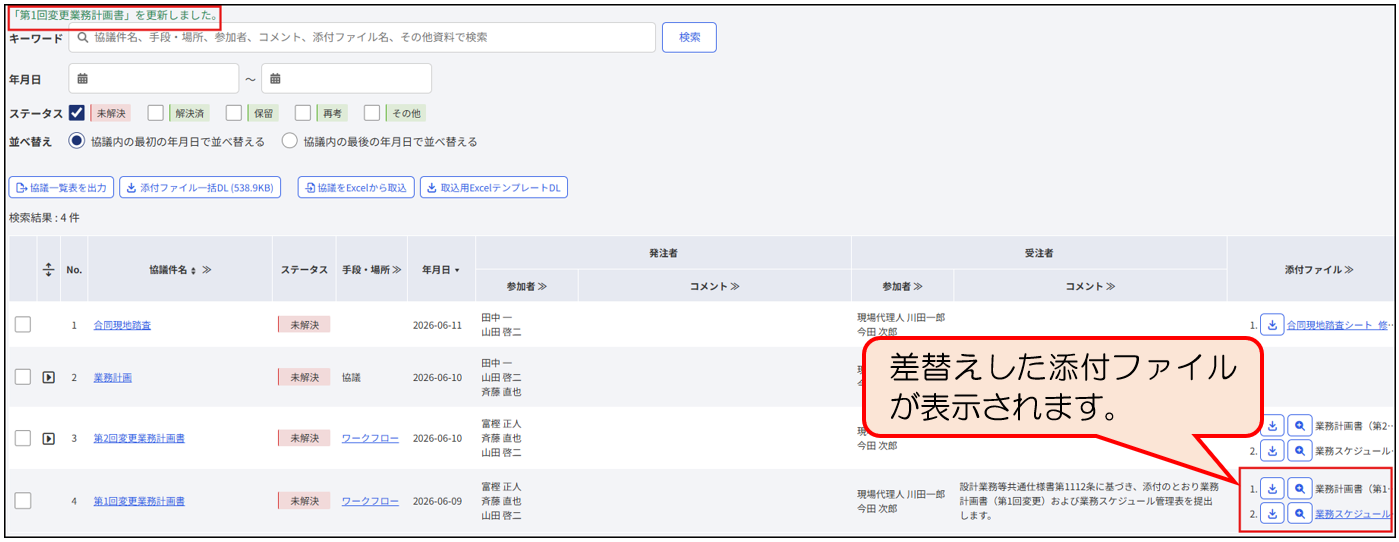
Task: Open the start date calendar picker
Action: pos(83,79)
